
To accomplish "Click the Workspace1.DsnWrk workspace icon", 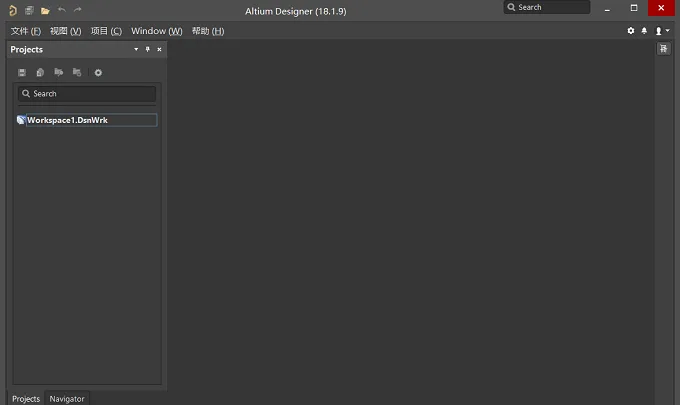I will [x=21, y=120].
